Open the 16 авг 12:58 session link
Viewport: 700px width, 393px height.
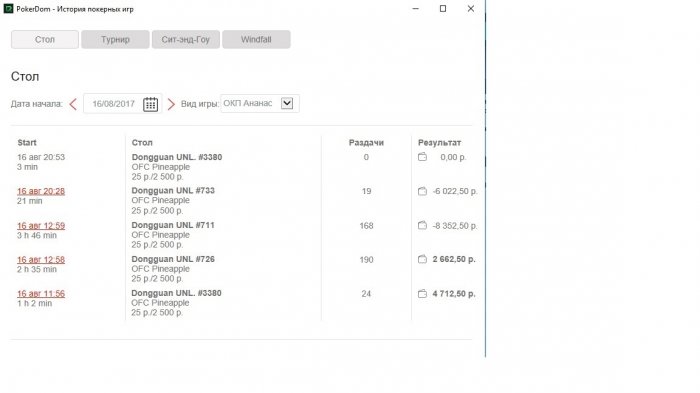41,259
